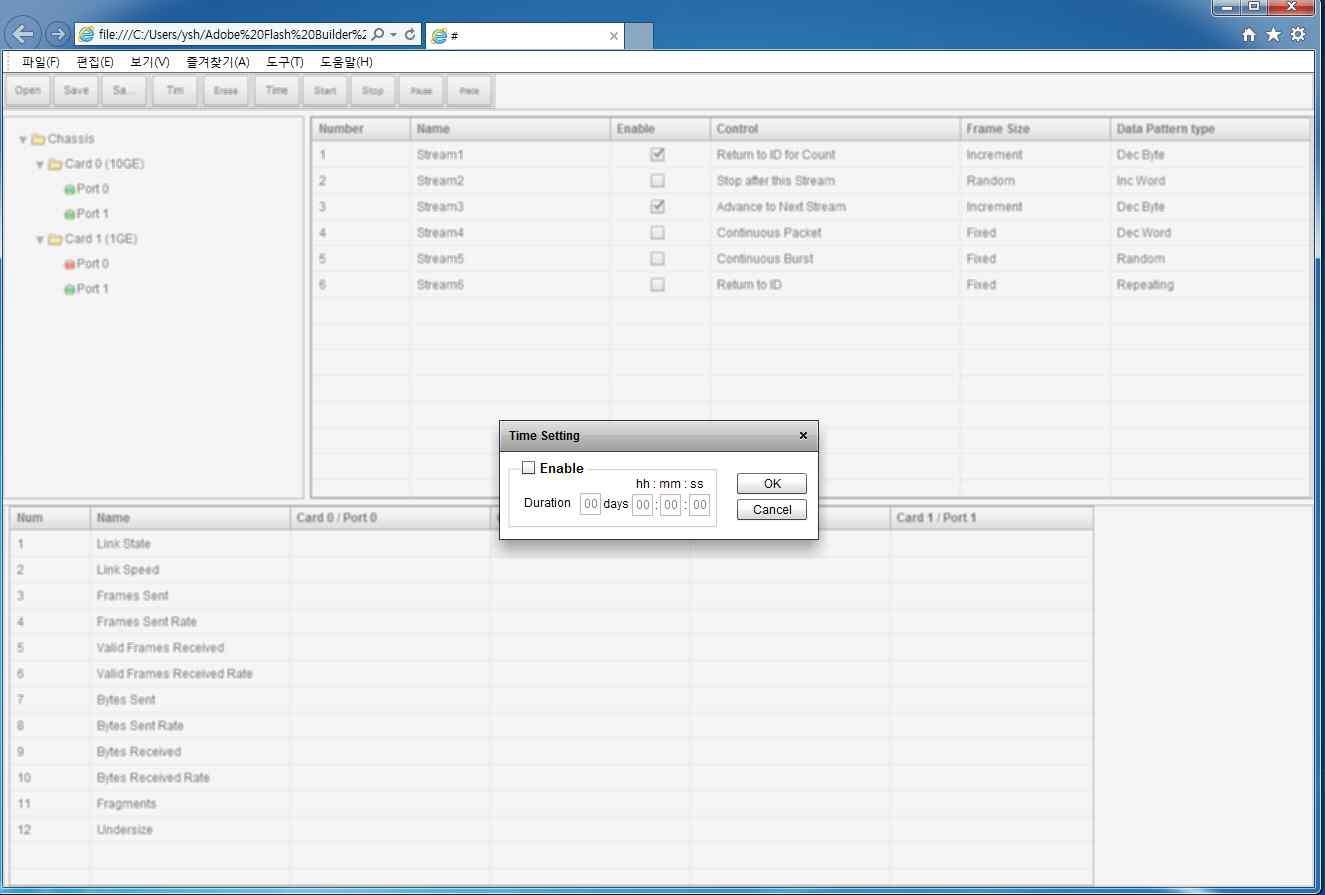Click the hh hours input field
Viewport: 1325px width, 895px height.
coord(643,504)
